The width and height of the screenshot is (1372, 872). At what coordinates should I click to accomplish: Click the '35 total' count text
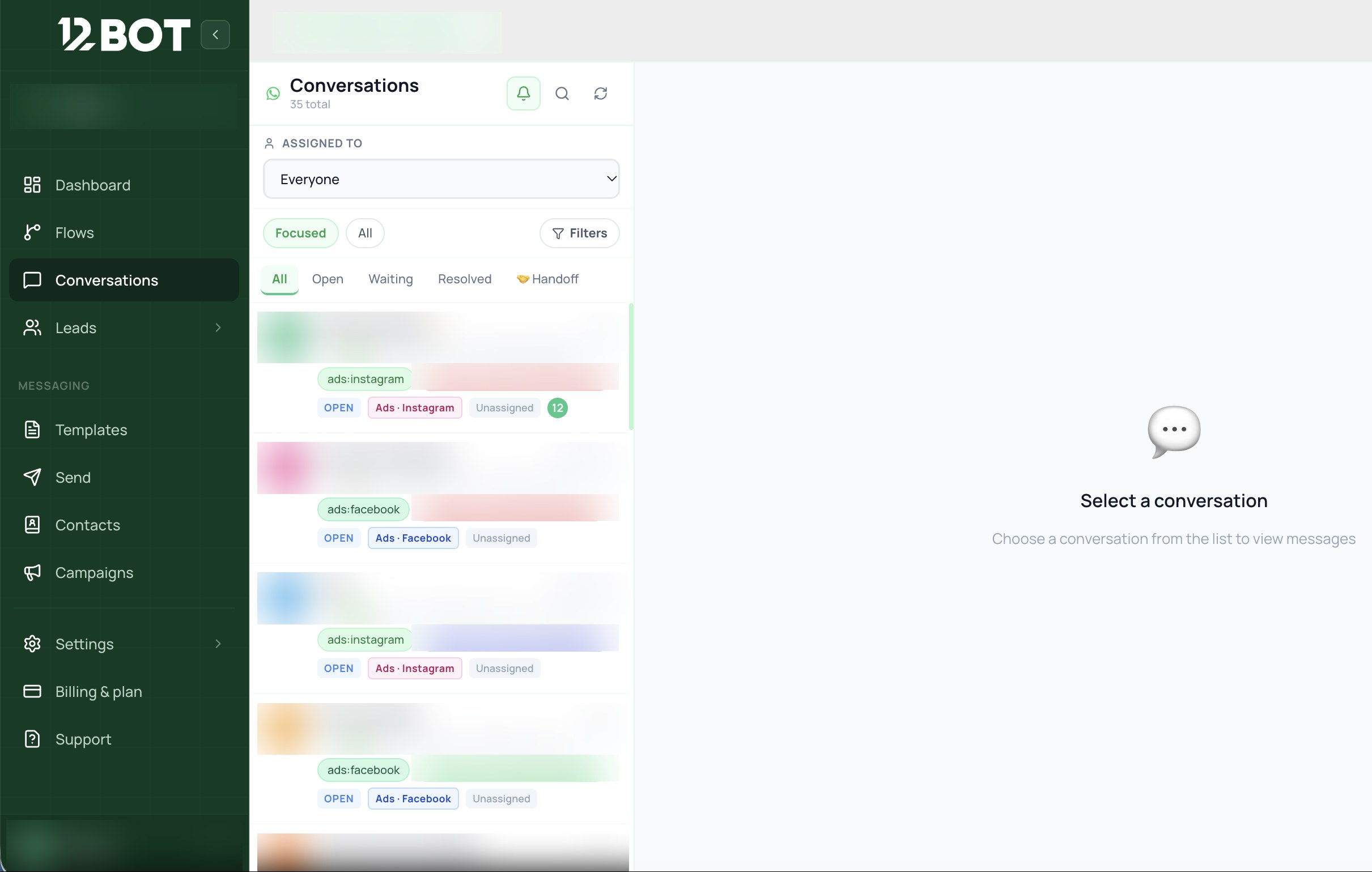(310, 104)
